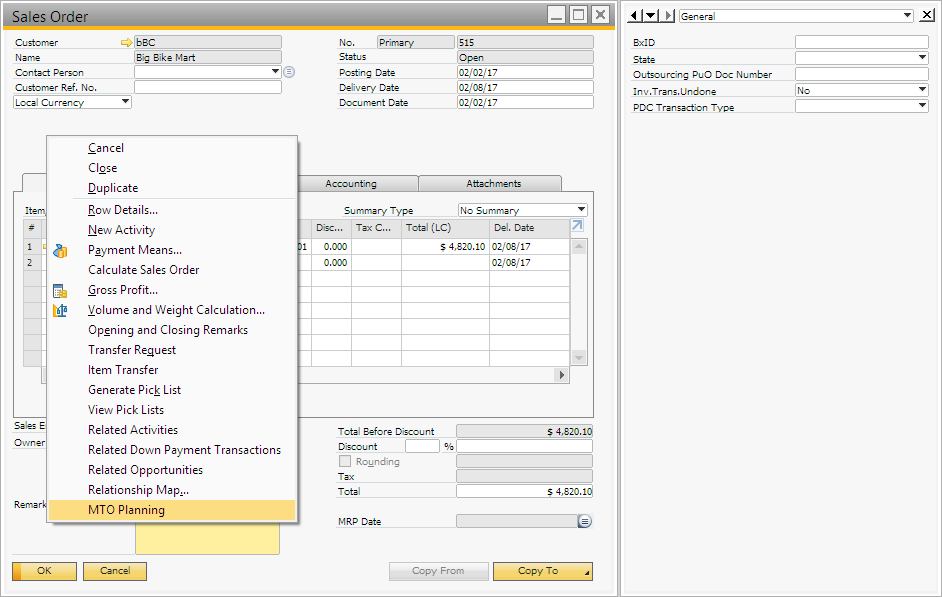942x597 pixels.
Task: Go to previous user-defined field category
Action: click(x=634, y=16)
